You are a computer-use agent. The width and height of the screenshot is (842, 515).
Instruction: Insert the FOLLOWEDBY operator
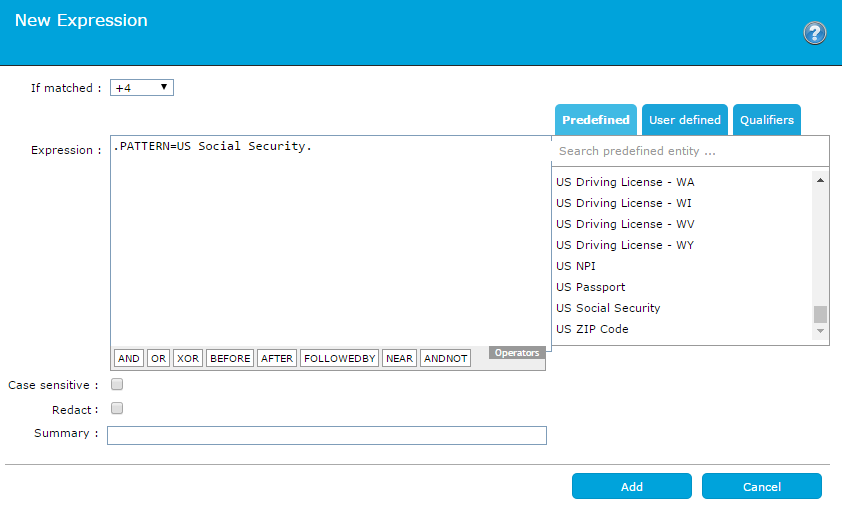point(339,359)
